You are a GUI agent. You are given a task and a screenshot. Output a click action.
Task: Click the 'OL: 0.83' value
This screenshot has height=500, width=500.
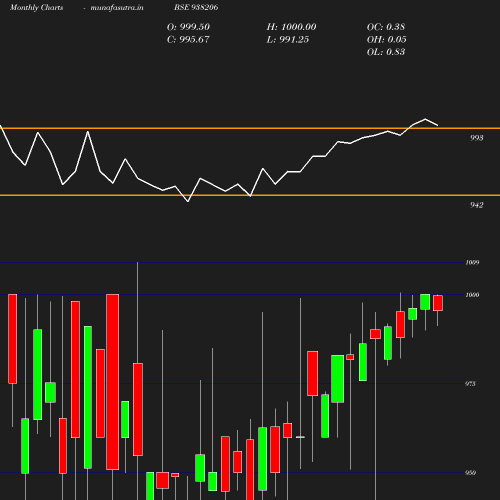click(386, 52)
